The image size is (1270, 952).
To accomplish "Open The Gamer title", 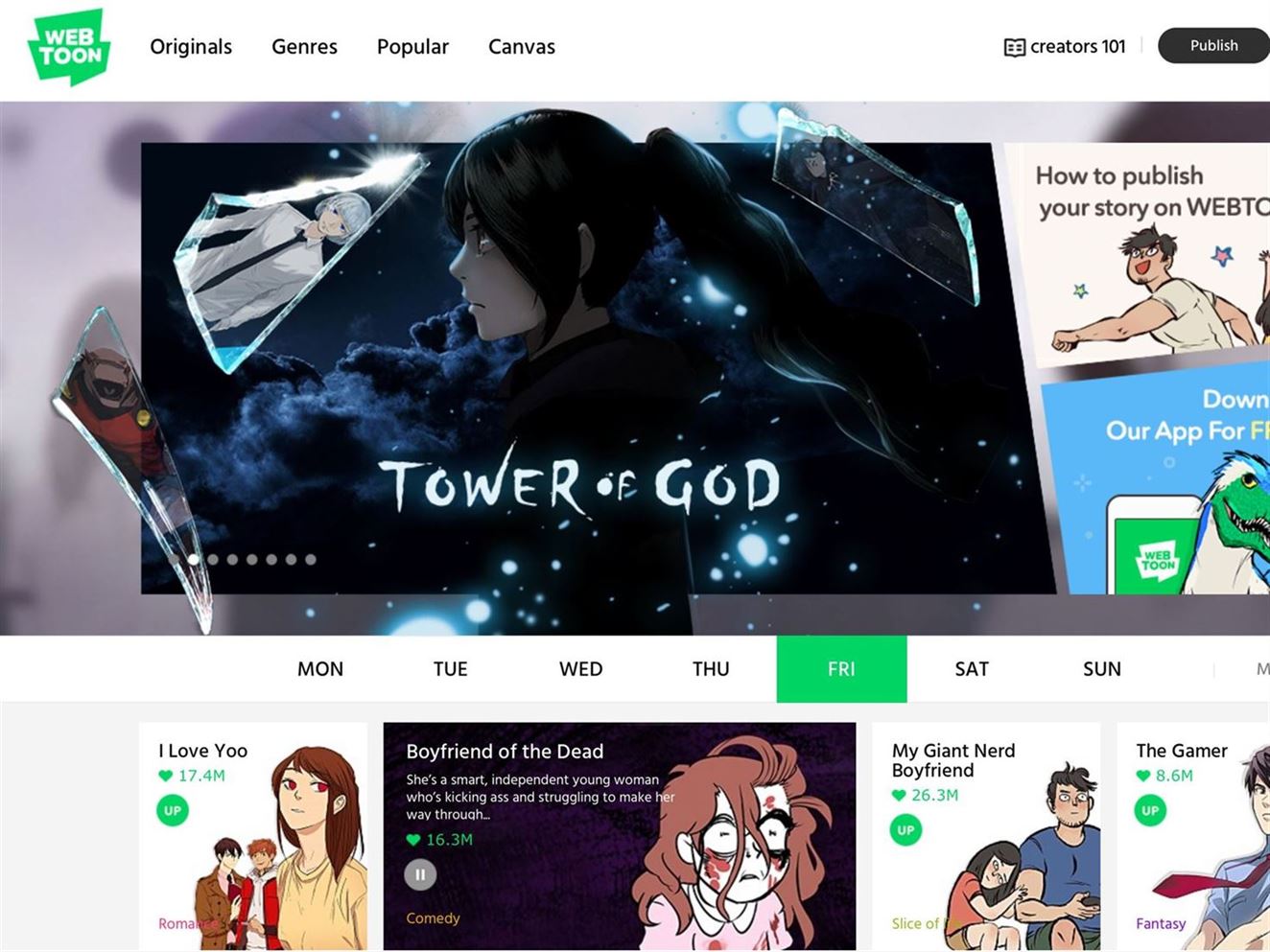I will [x=1182, y=751].
